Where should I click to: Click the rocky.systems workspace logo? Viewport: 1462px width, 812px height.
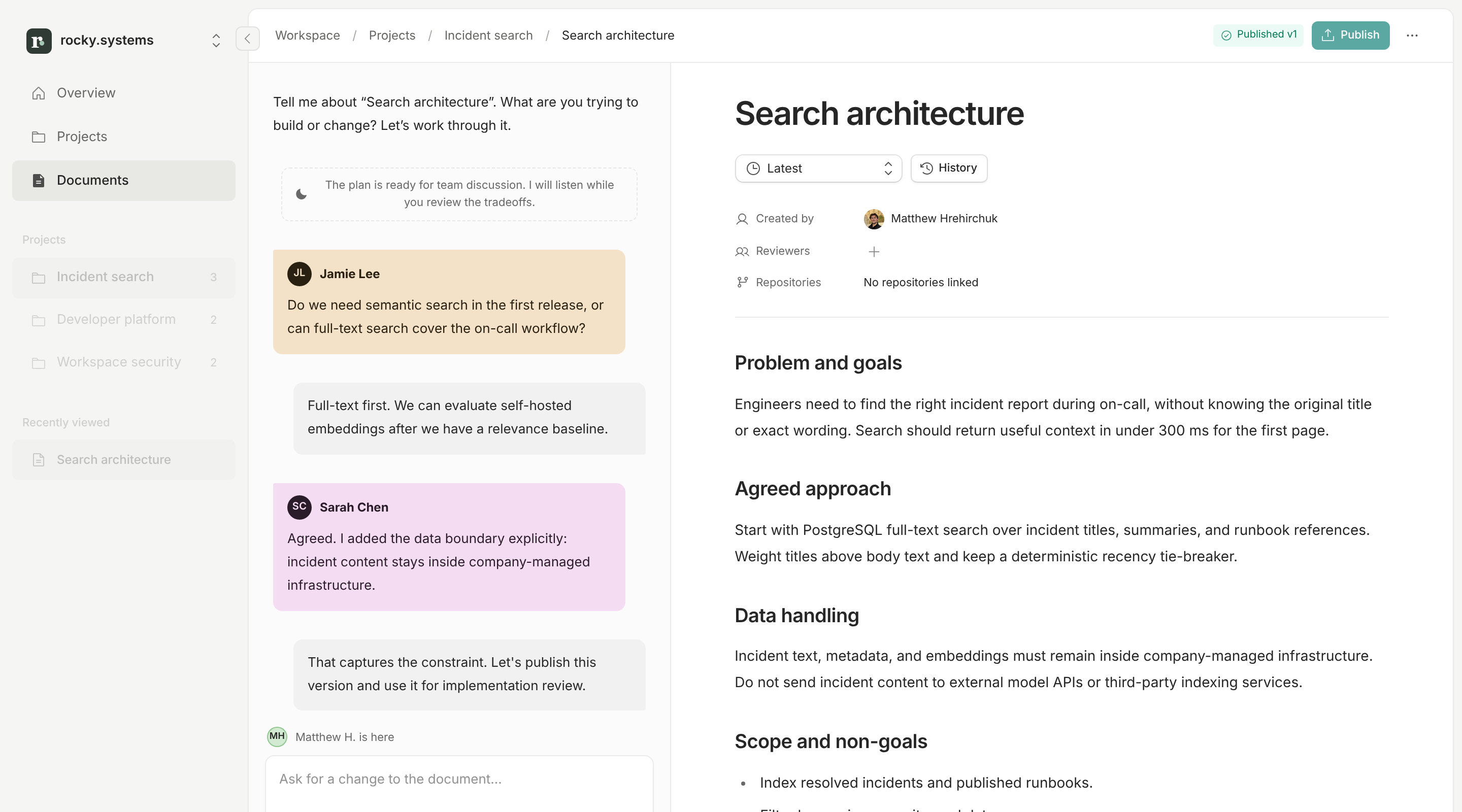coord(39,41)
